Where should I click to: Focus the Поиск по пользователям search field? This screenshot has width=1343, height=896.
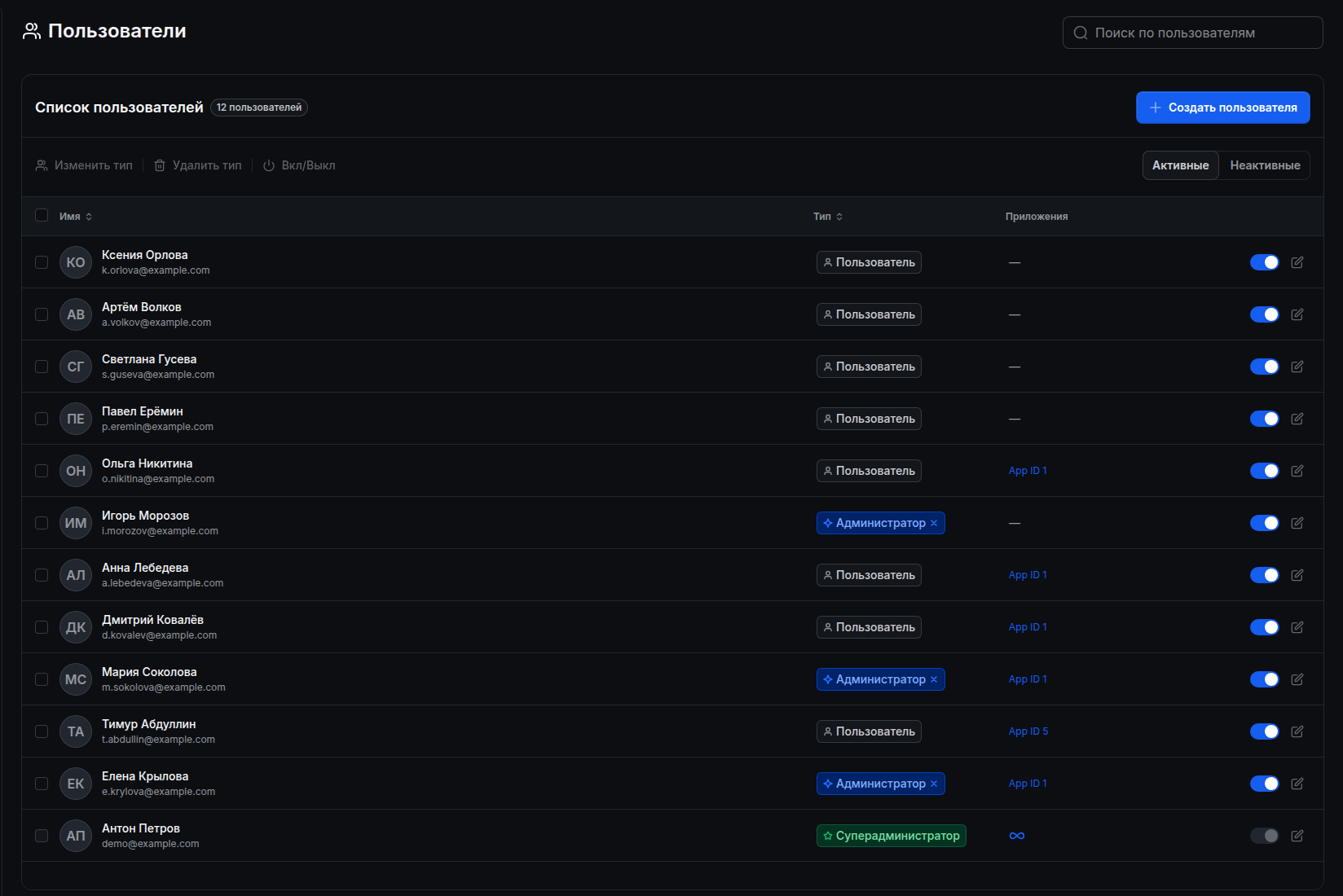[1193, 33]
